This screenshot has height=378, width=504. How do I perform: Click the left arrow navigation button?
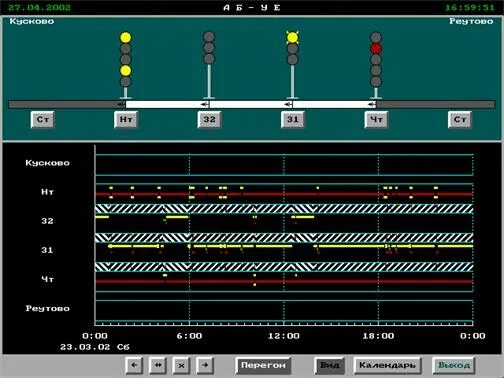click(x=134, y=366)
